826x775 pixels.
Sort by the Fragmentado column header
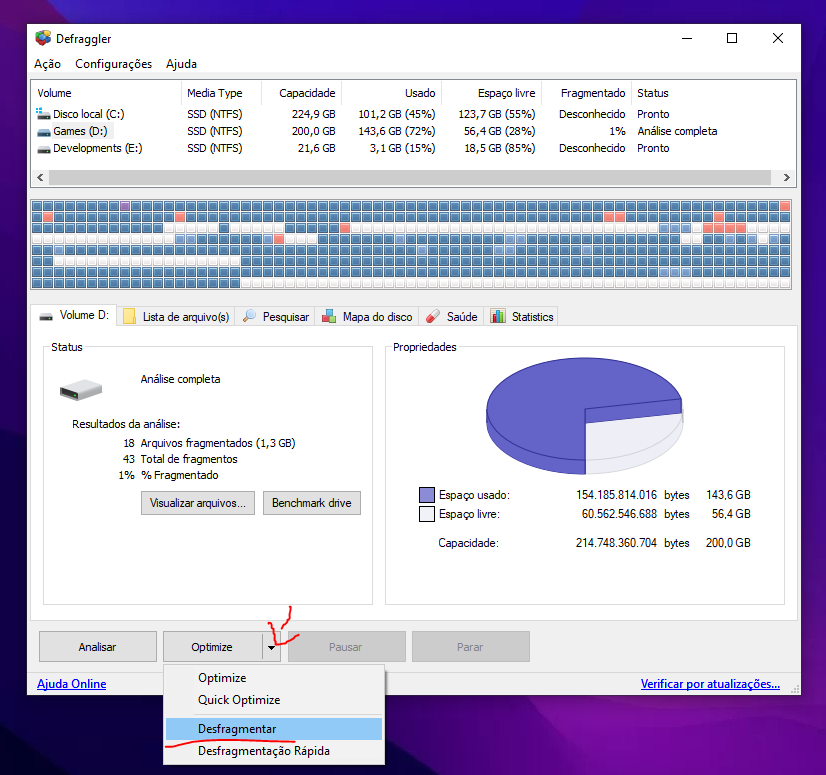click(586, 93)
